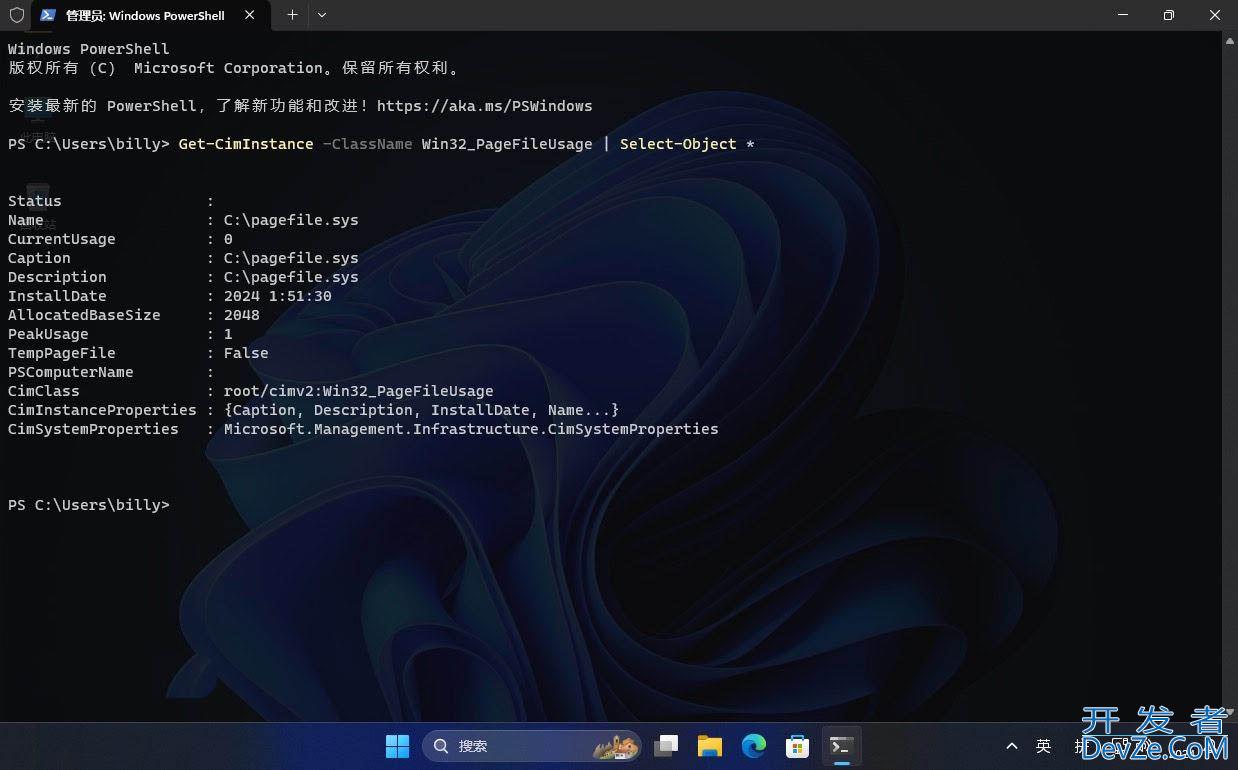Show hidden system tray icons
This screenshot has width=1238, height=770.
pyautogui.click(x=1012, y=746)
